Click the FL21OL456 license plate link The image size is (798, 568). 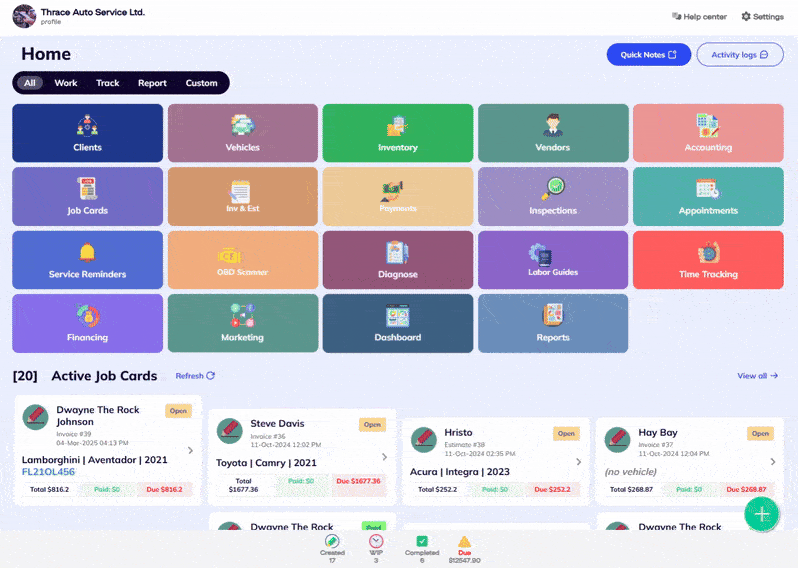48,472
